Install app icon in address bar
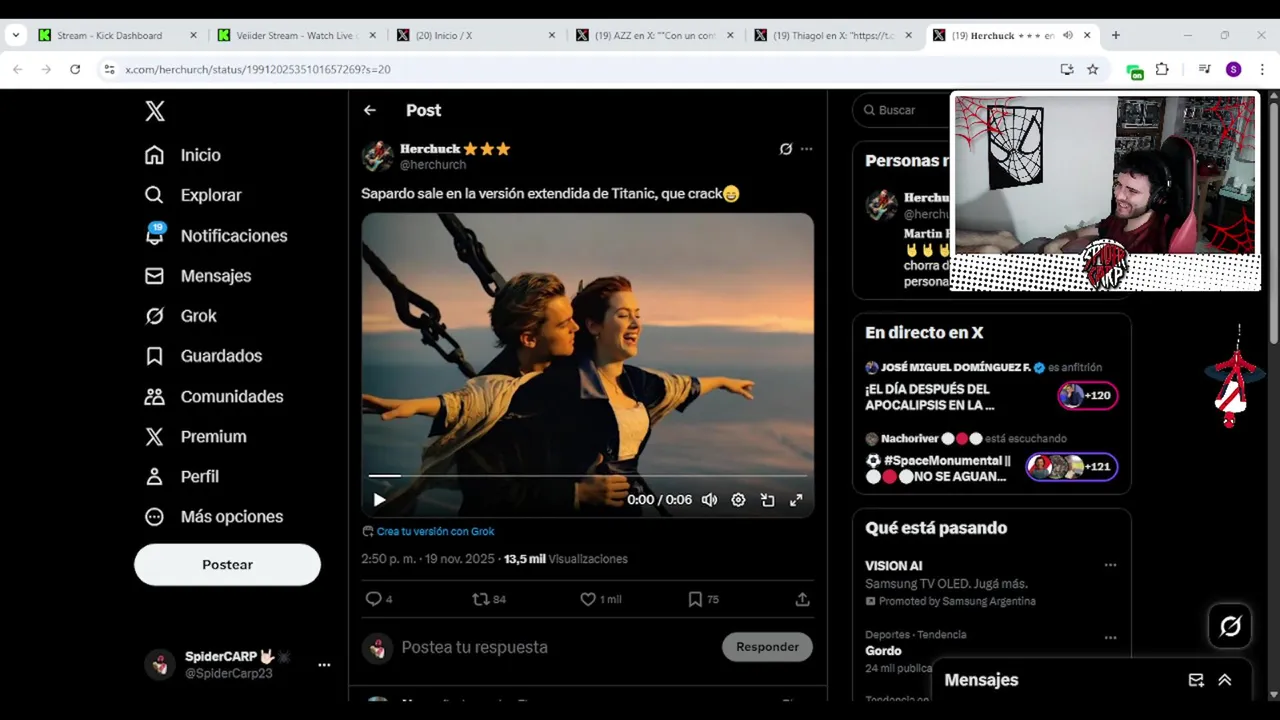 pos(1067,69)
